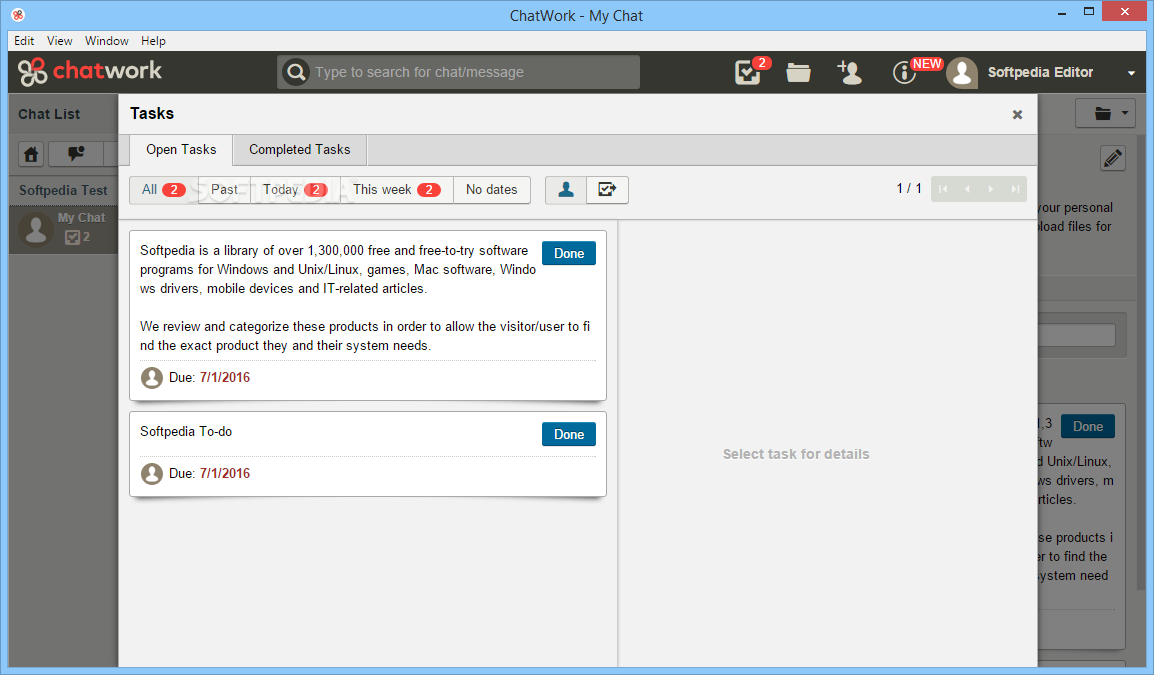Open the Window menu
1154x675 pixels.
(x=107, y=41)
